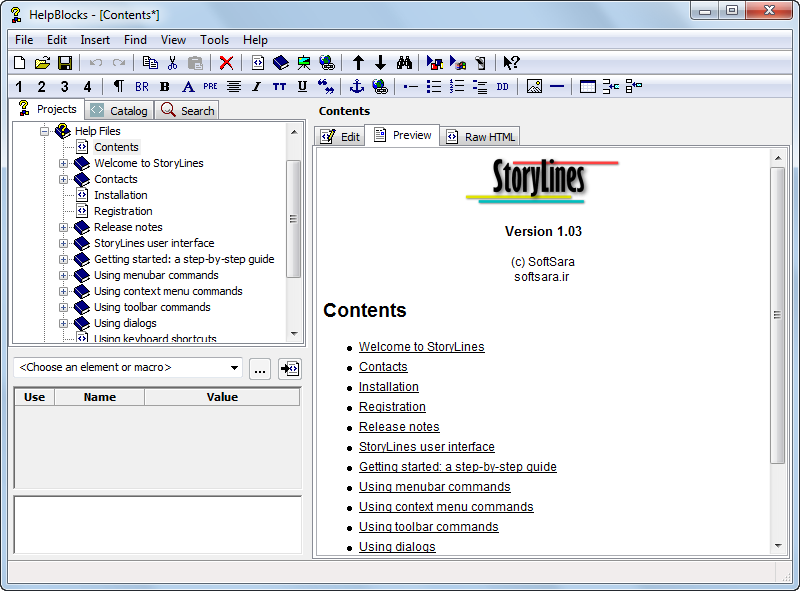Follow the Registration link in Contents
This screenshot has height=591, width=800.
pos(392,407)
